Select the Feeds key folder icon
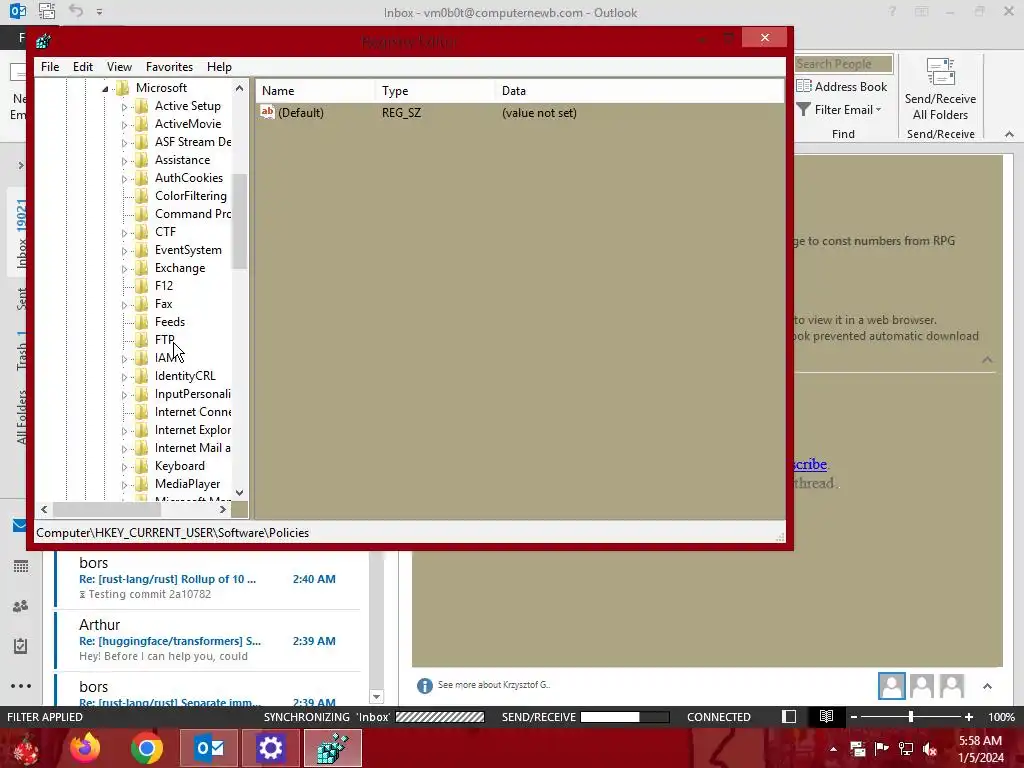 pos(141,321)
